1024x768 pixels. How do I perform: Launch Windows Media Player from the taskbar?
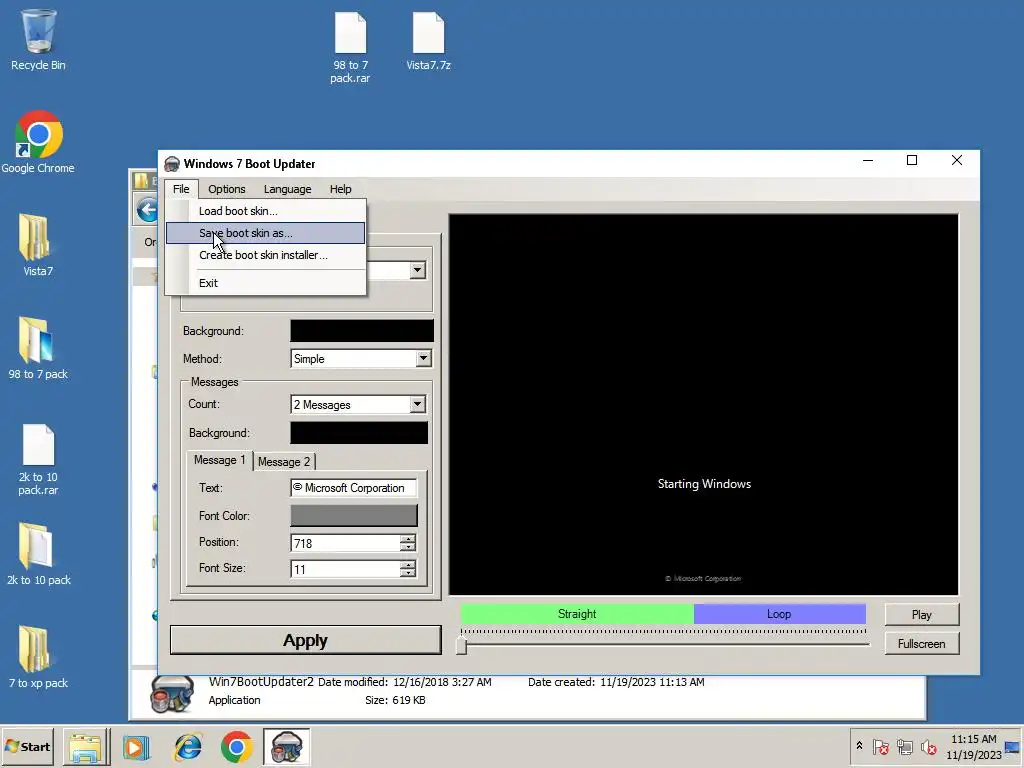pos(136,746)
